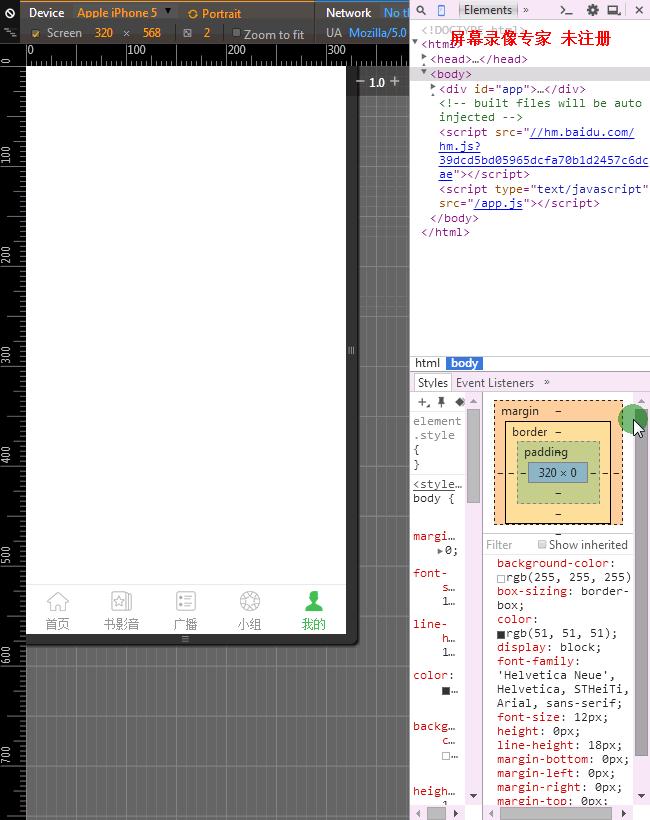
Task: Open the Apple iPhone 5 device dropdown
Action: click(x=124, y=13)
